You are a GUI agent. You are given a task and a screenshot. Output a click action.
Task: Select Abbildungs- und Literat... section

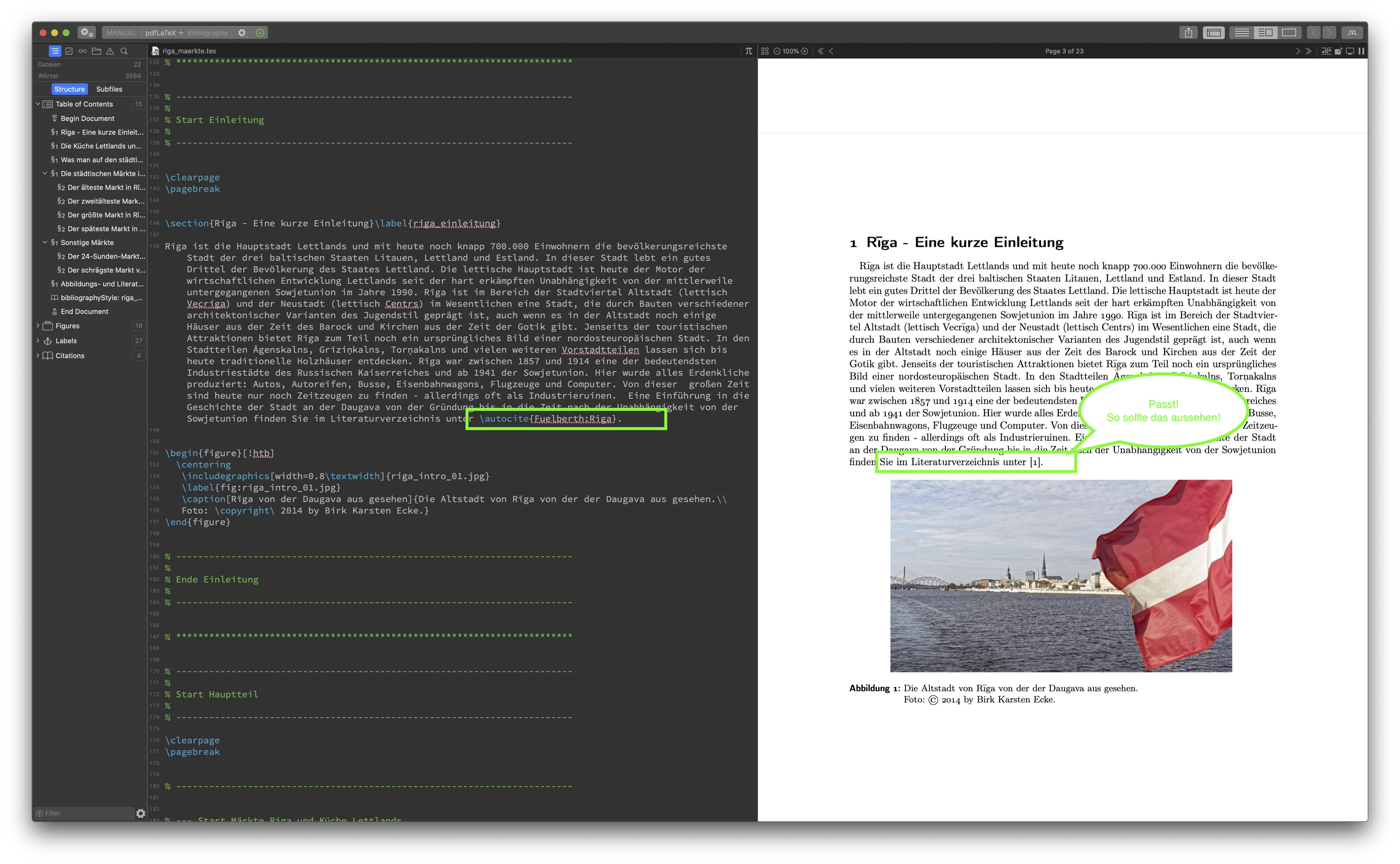coord(97,284)
